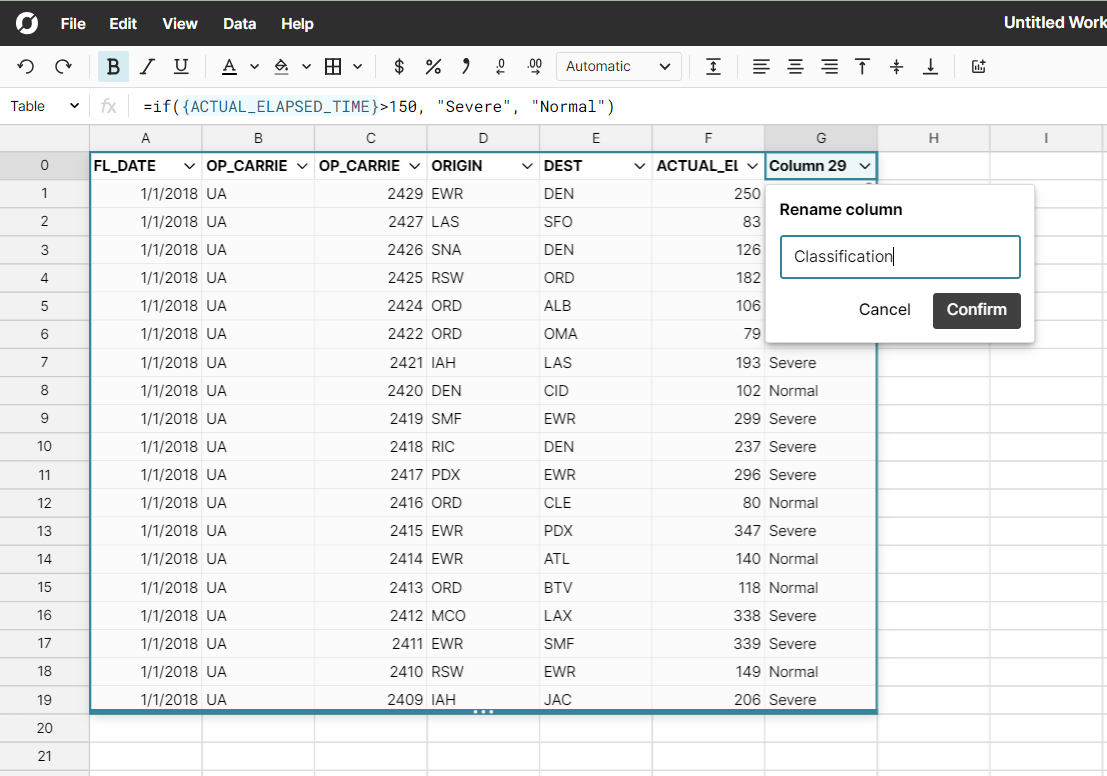Viewport: 1107px width, 776px height.
Task: Toggle Bold formatting
Action: click(113, 67)
